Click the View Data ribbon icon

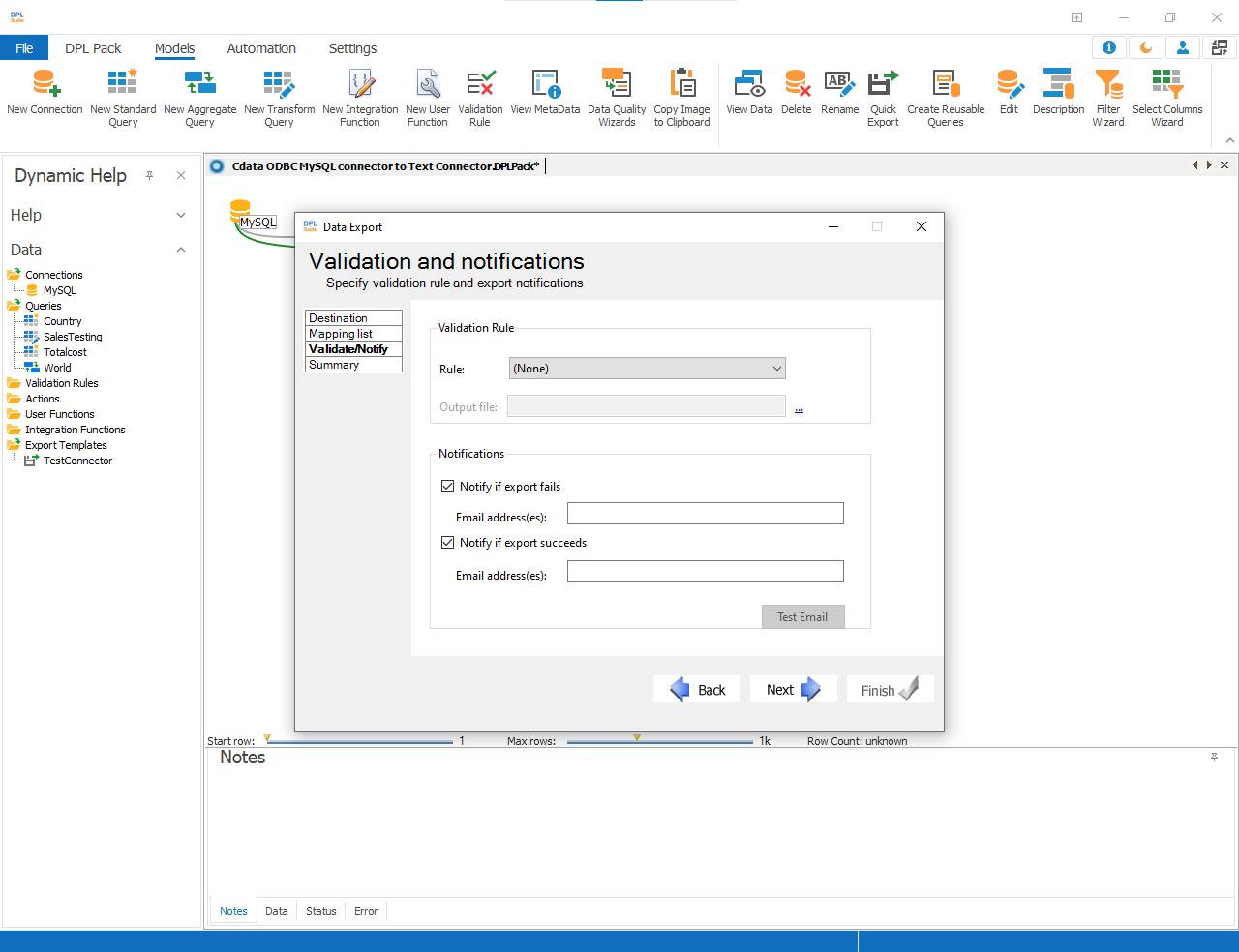[749, 93]
